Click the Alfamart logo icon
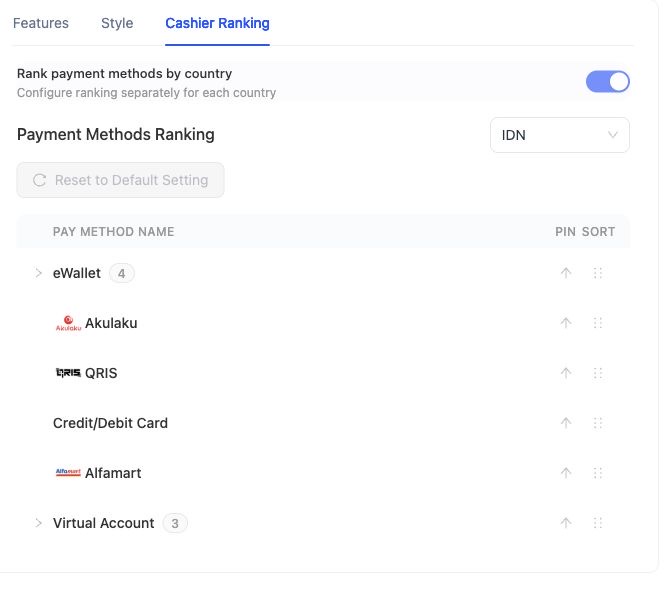 click(68, 472)
